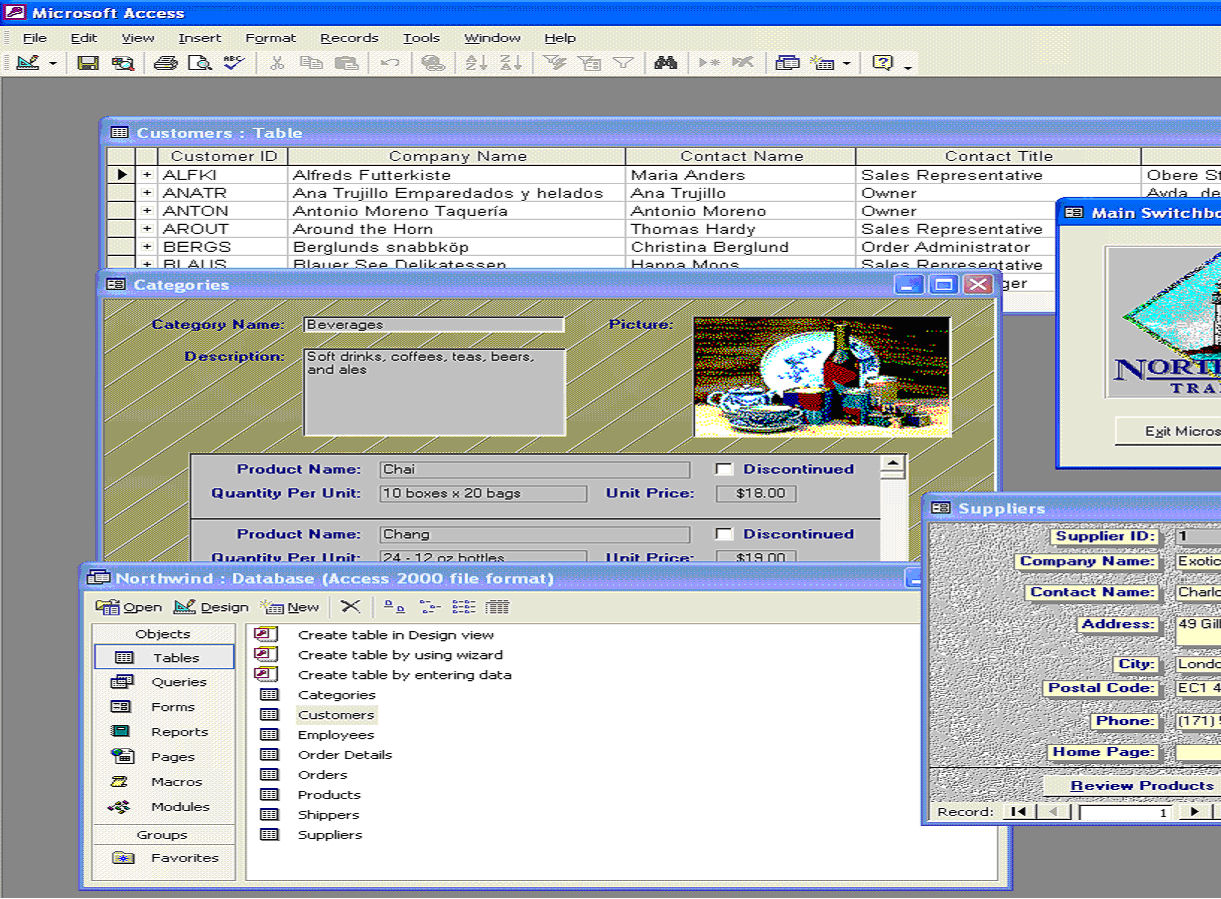Click the Search file toolbar icon
Image resolution: width=1221 pixels, height=899 pixels.
tap(123, 63)
